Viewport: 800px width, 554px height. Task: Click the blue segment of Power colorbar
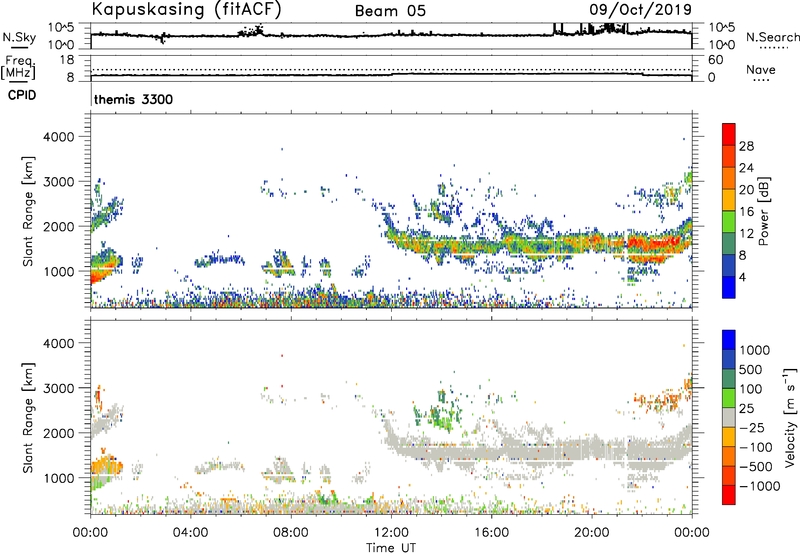click(729, 287)
